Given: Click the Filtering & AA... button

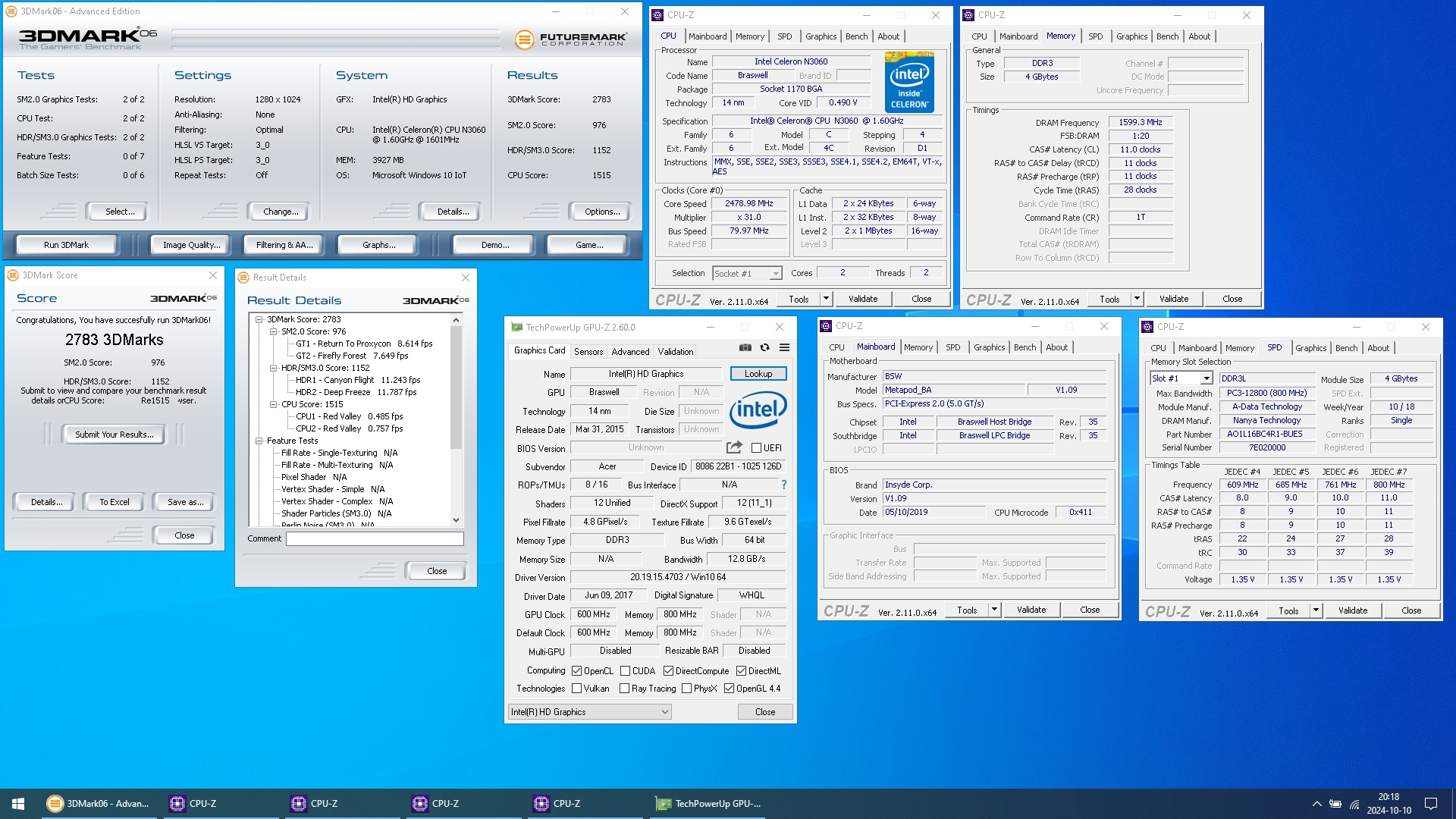Looking at the screenshot, I should [284, 245].
